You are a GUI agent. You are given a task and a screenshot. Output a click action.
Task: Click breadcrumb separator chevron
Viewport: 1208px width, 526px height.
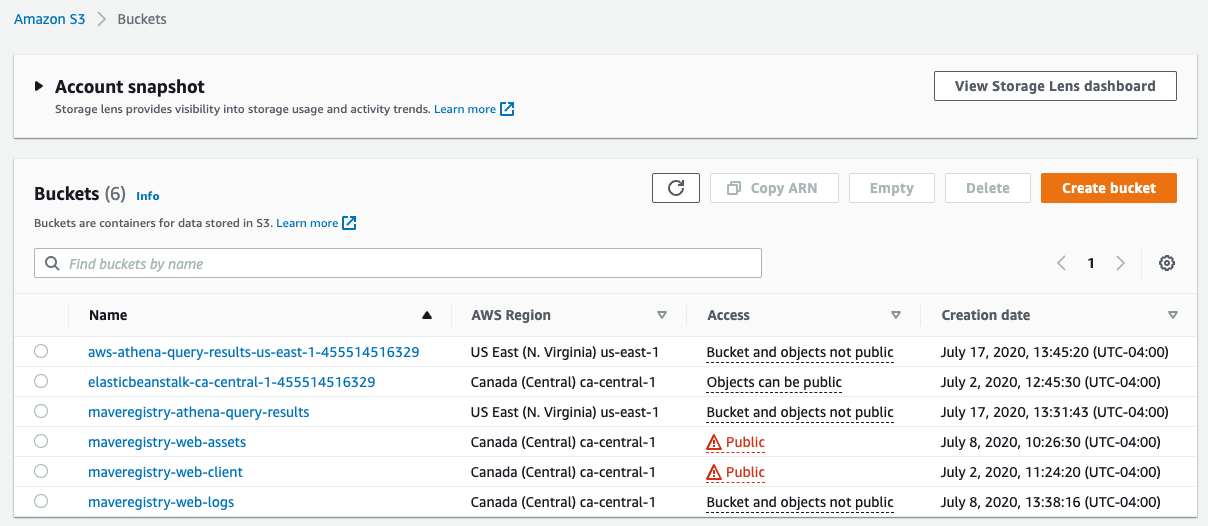pyautogui.click(x=102, y=19)
